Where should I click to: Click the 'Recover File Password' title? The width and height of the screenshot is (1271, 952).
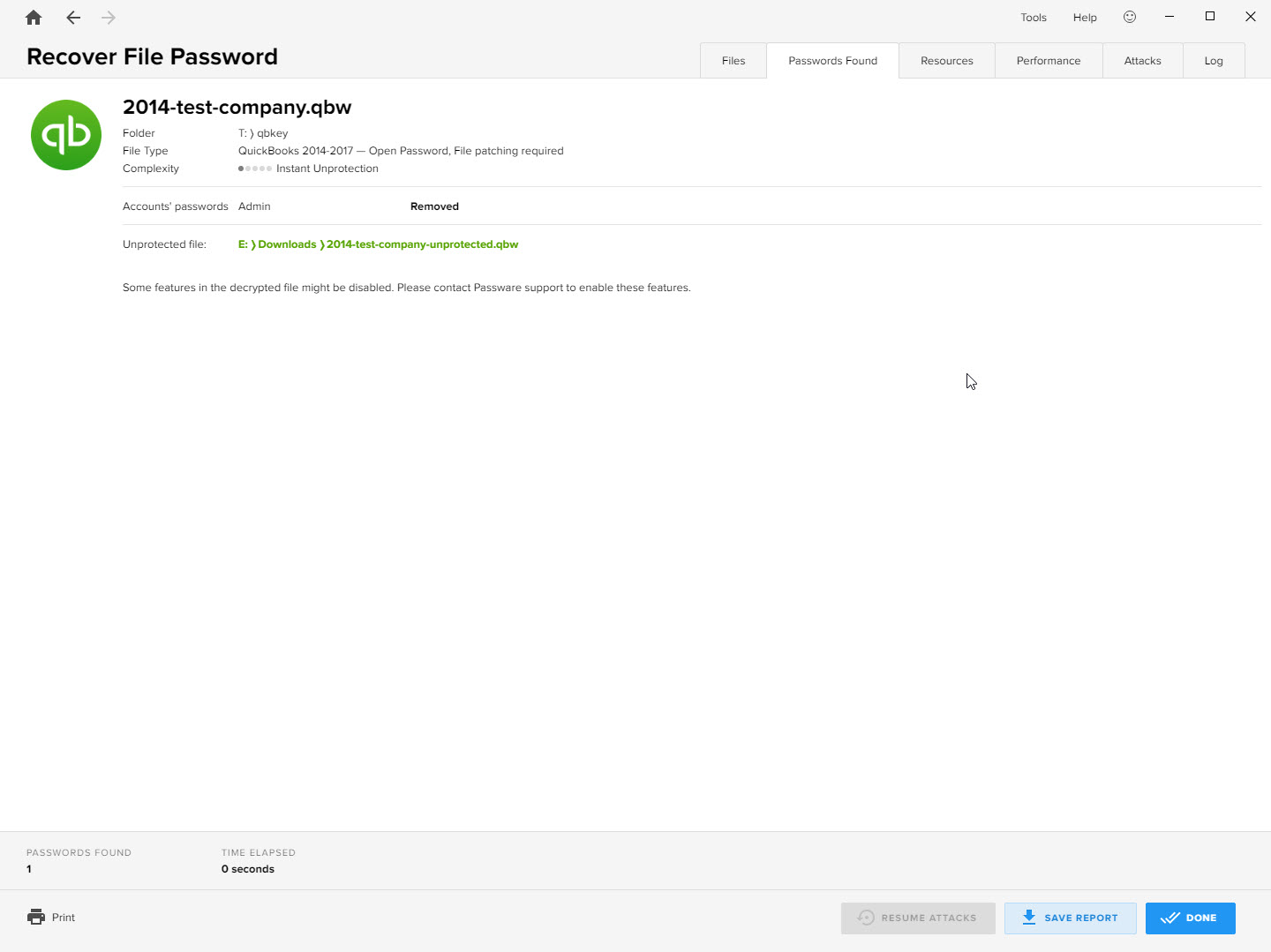(x=152, y=56)
